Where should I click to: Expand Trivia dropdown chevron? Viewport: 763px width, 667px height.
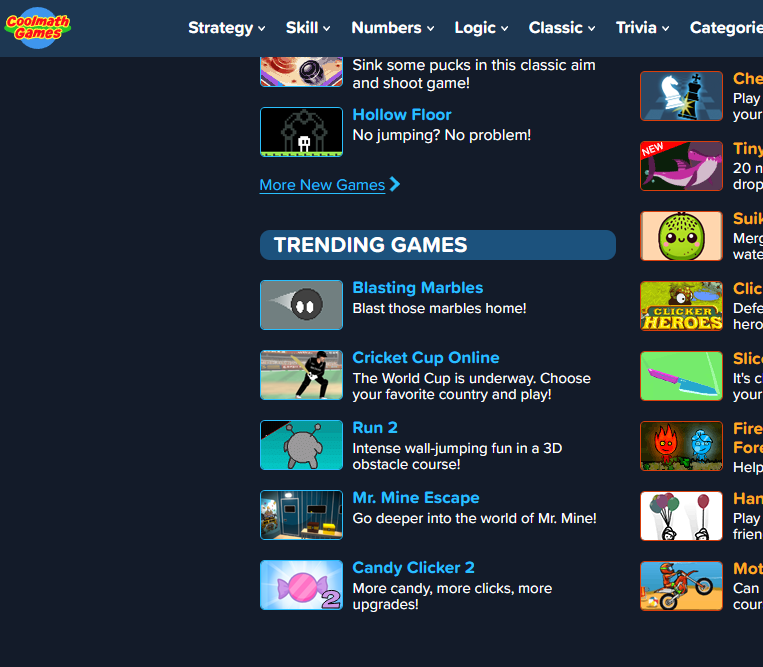coord(666,29)
